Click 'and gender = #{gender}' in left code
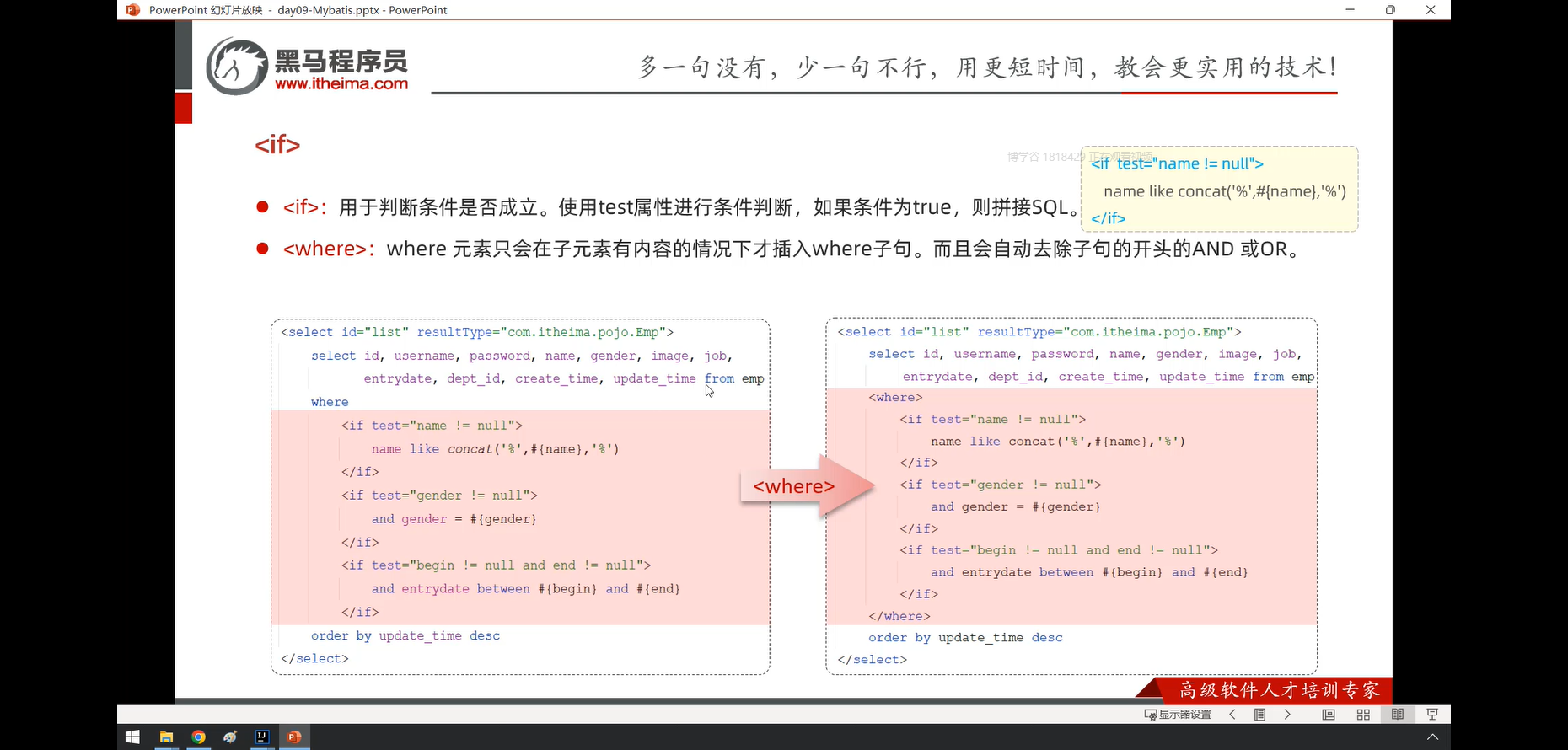Viewport: 1568px width, 750px height. tap(454, 519)
